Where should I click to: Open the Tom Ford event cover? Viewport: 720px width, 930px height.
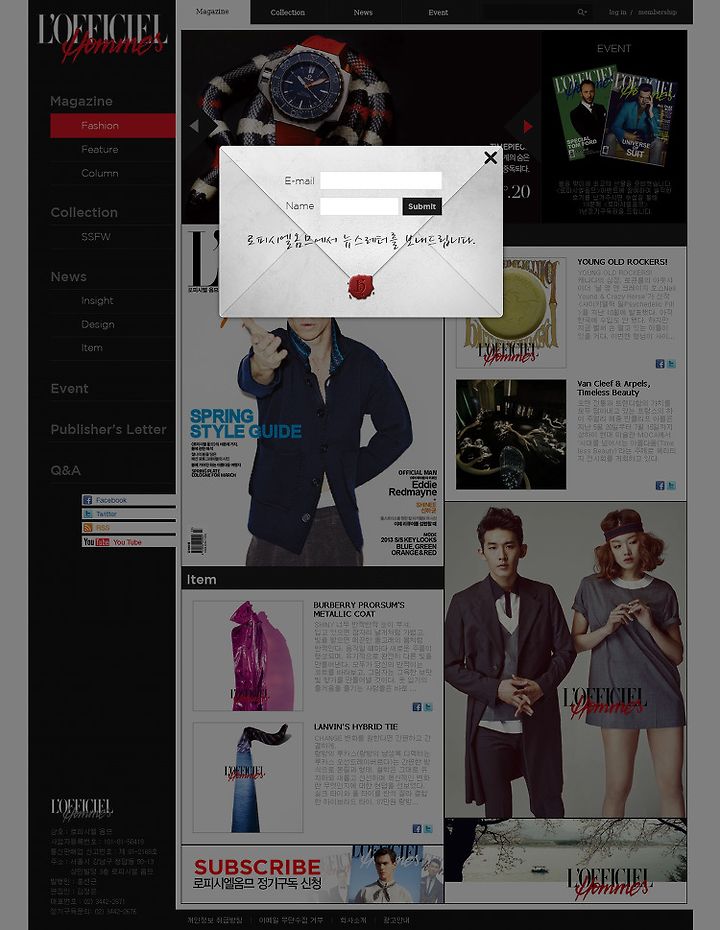(x=580, y=114)
